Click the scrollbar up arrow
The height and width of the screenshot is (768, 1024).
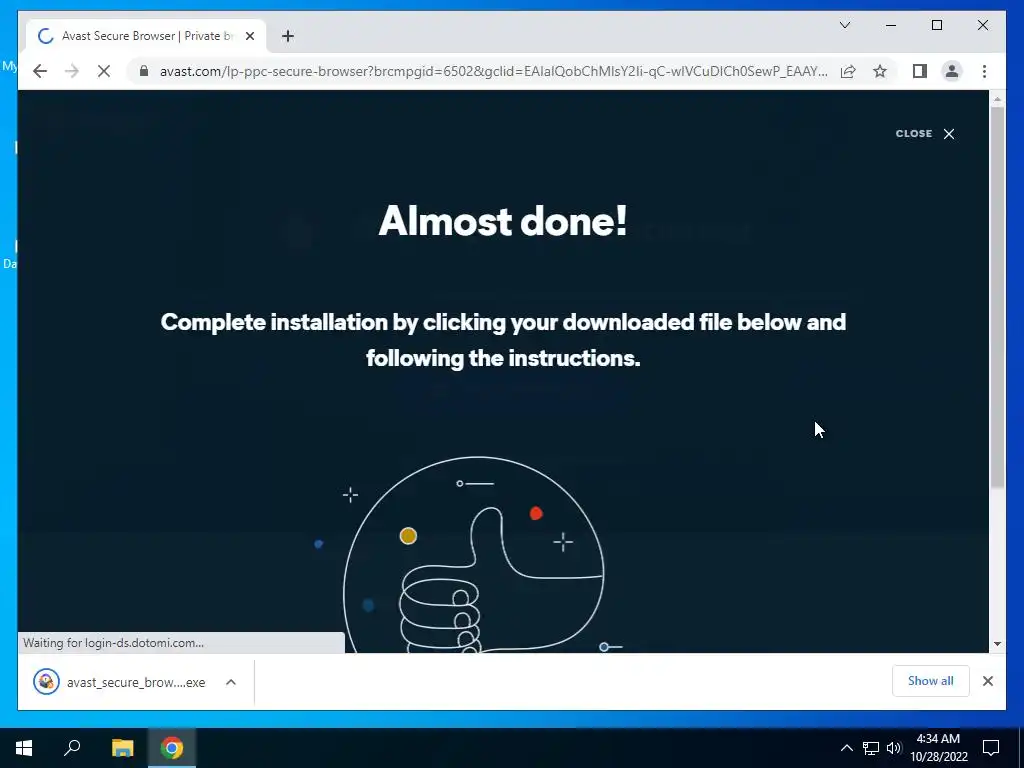coord(997,99)
